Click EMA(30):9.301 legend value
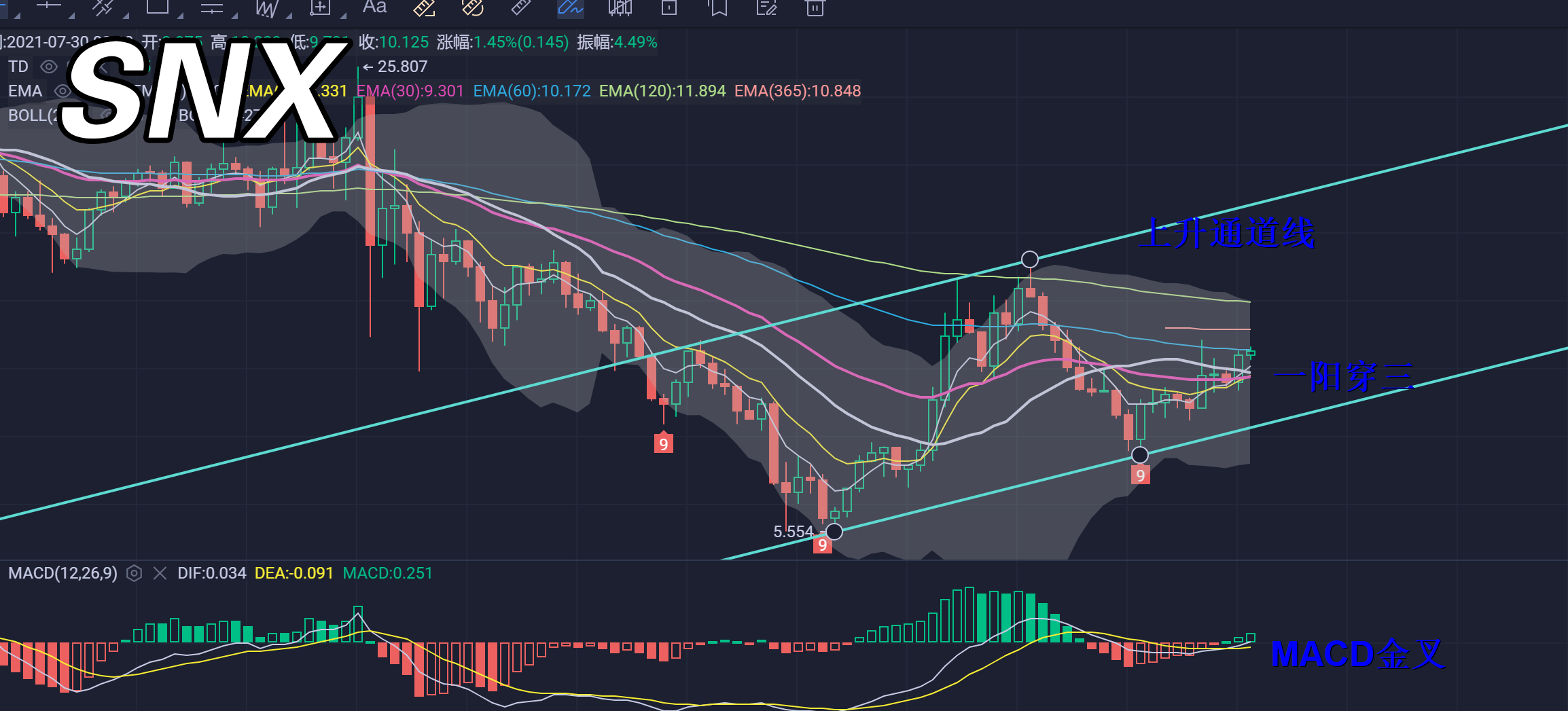The width and height of the screenshot is (1568, 711). (410, 91)
